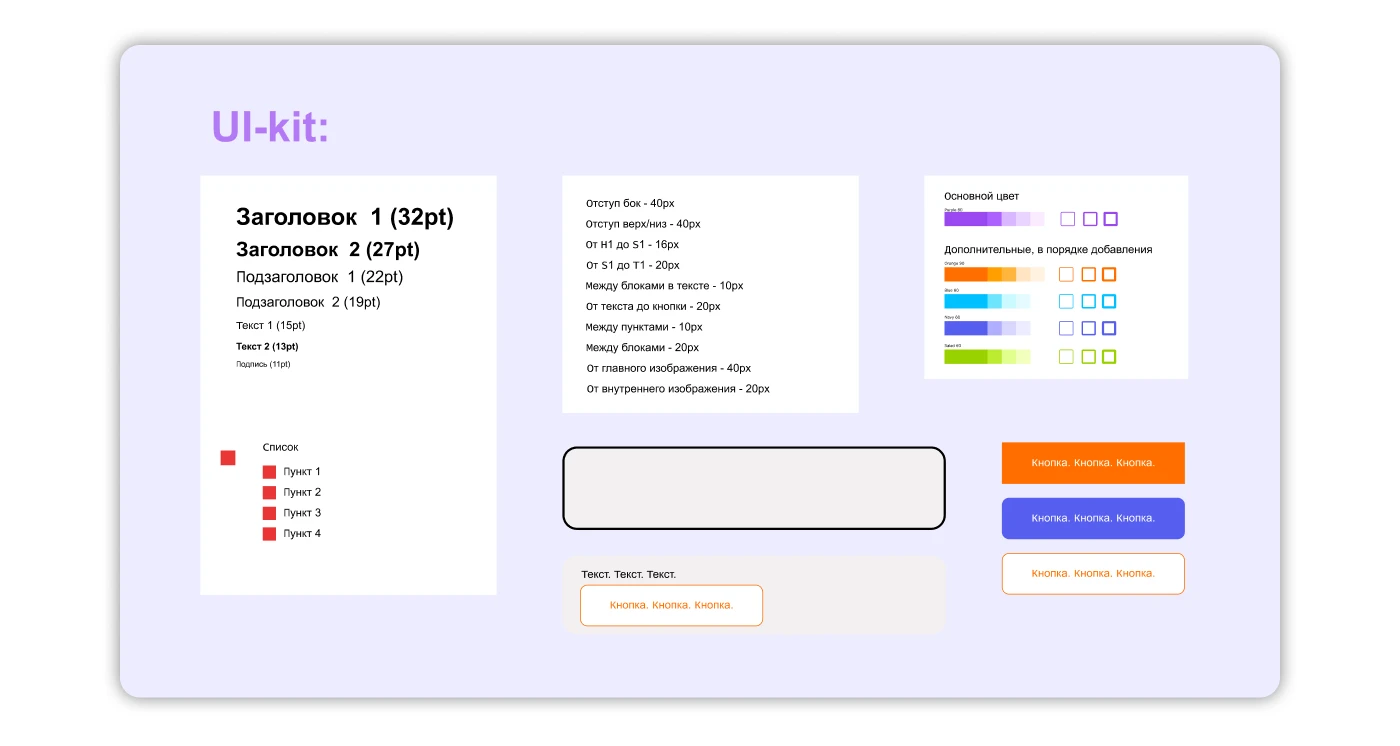1400x746 pixels.
Task: Toggle the medium-bordered cyan square
Action: pos(1088,301)
